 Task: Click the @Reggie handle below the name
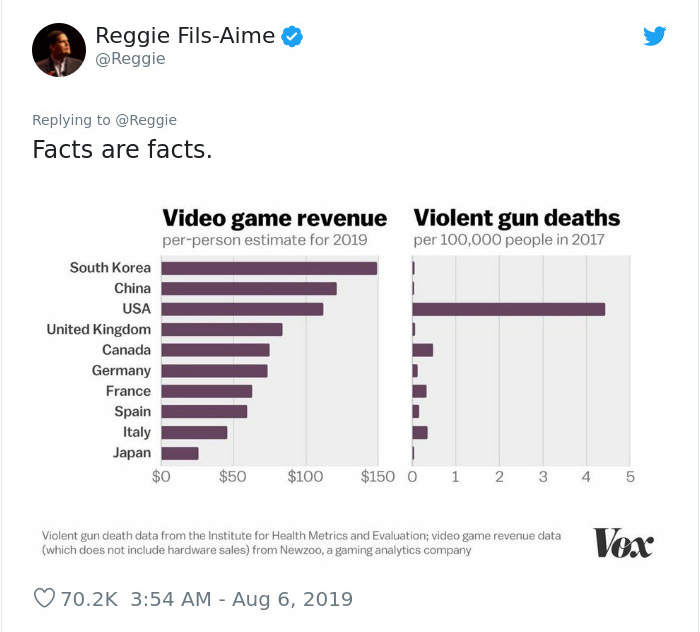click(x=130, y=59)
